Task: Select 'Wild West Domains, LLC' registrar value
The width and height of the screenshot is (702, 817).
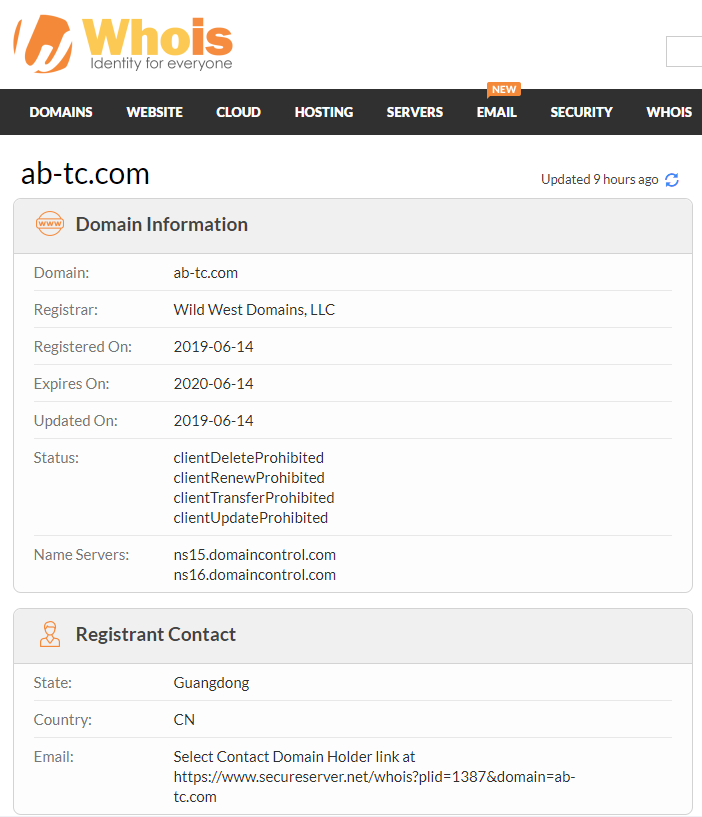Action: [254, 310]
